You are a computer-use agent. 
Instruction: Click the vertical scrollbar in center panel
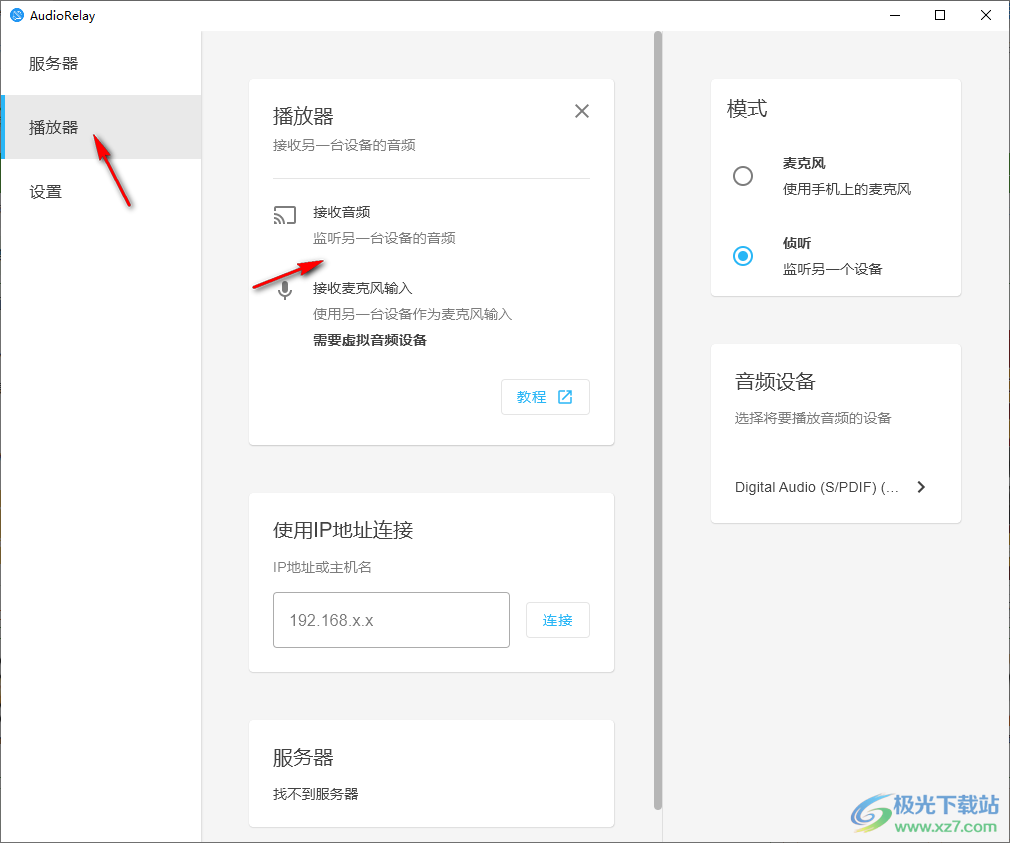[657, 420]
